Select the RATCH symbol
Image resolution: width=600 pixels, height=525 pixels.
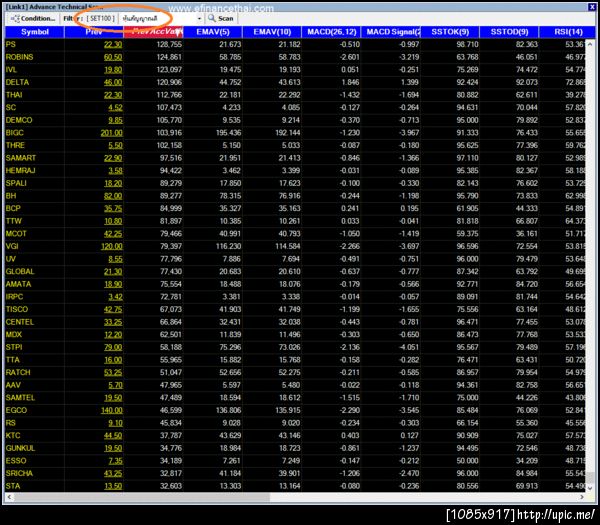(x=18, y=373)
